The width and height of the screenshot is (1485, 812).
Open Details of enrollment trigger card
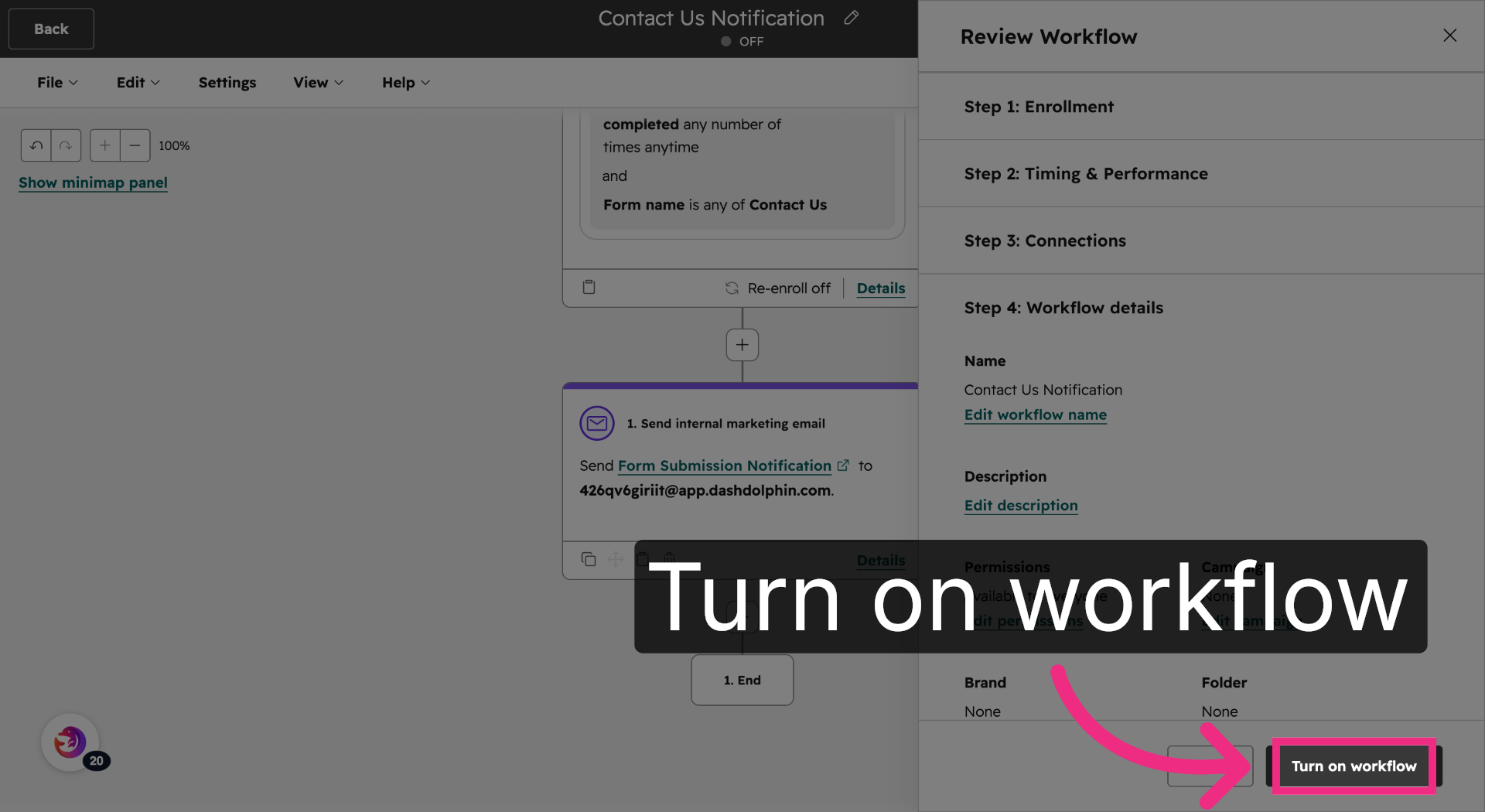880,288
